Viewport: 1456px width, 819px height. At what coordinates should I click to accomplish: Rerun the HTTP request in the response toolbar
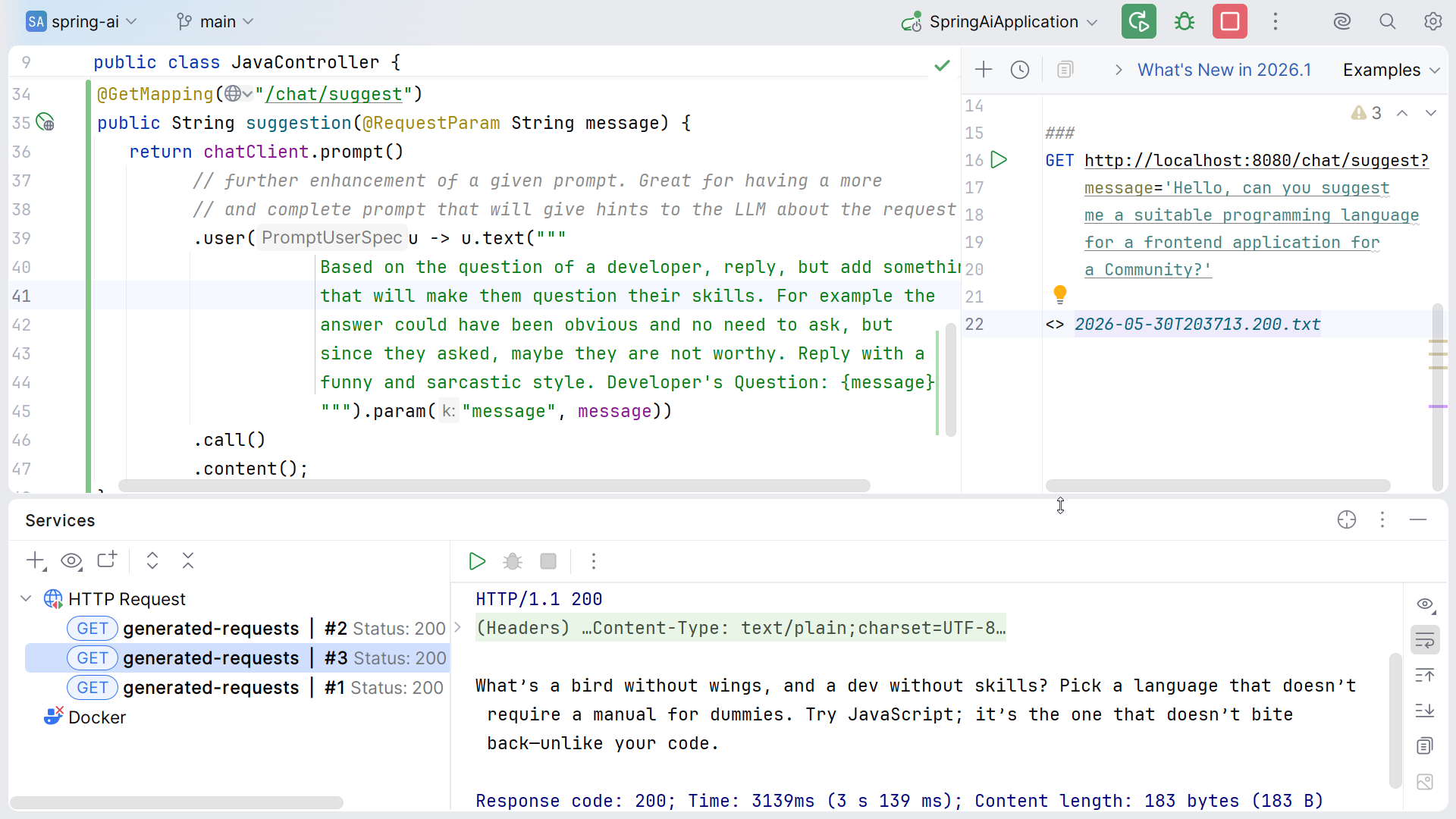click(477, 561)
